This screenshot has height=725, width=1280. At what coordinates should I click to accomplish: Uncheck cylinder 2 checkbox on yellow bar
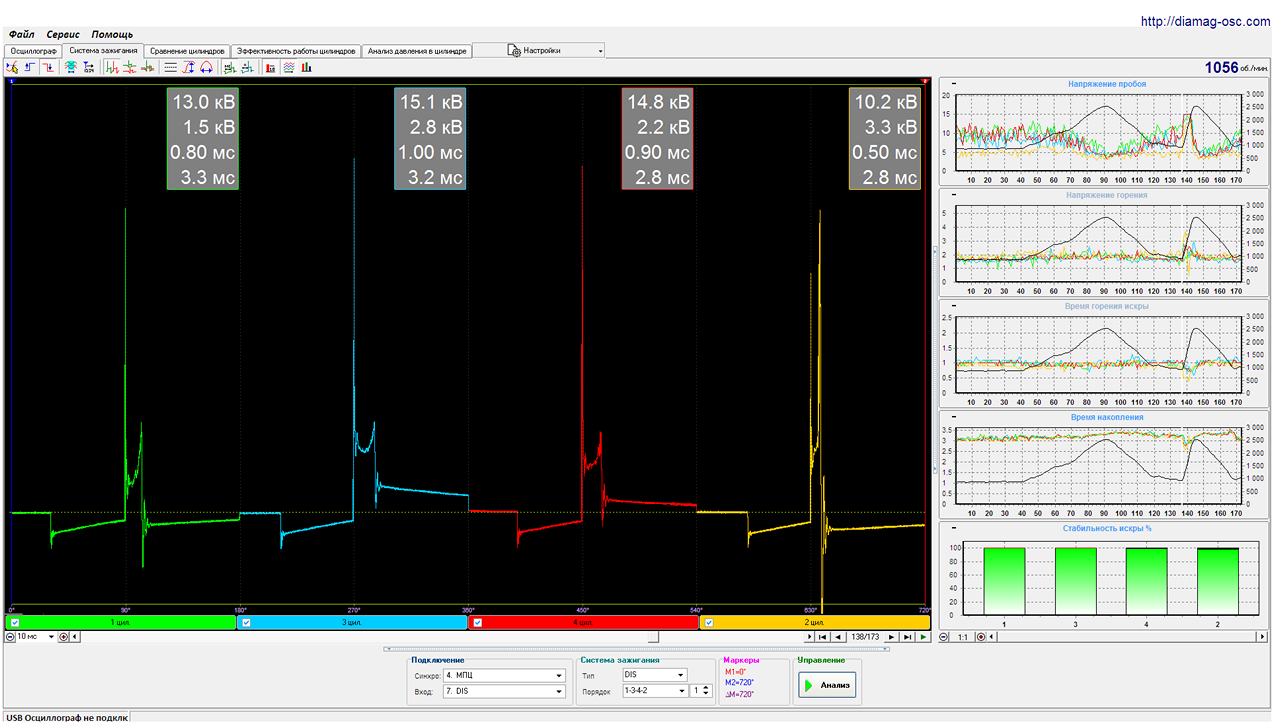709,622
